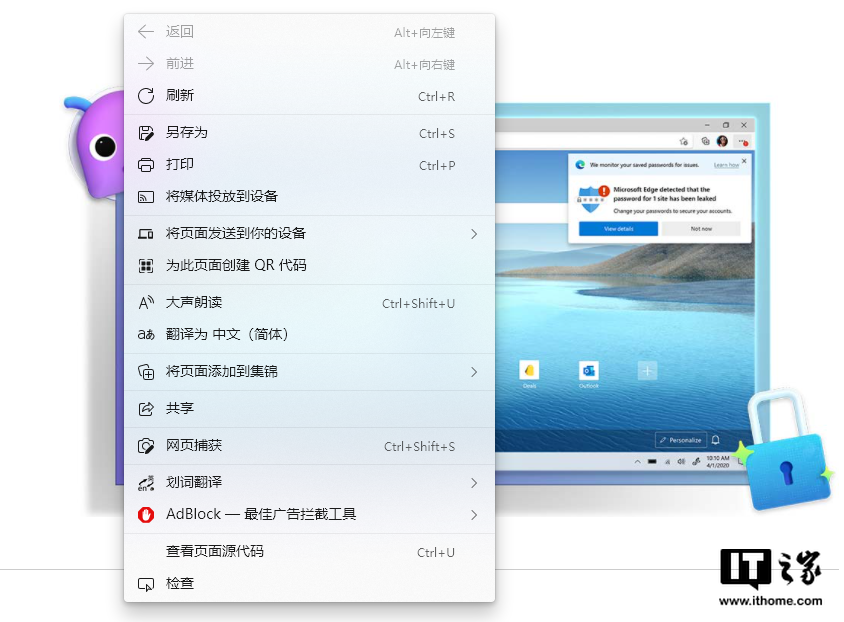Click the cast icon beside 将媒体投放到设备
The width and height of the screenshot is (844, 622).
pos(146,197)
